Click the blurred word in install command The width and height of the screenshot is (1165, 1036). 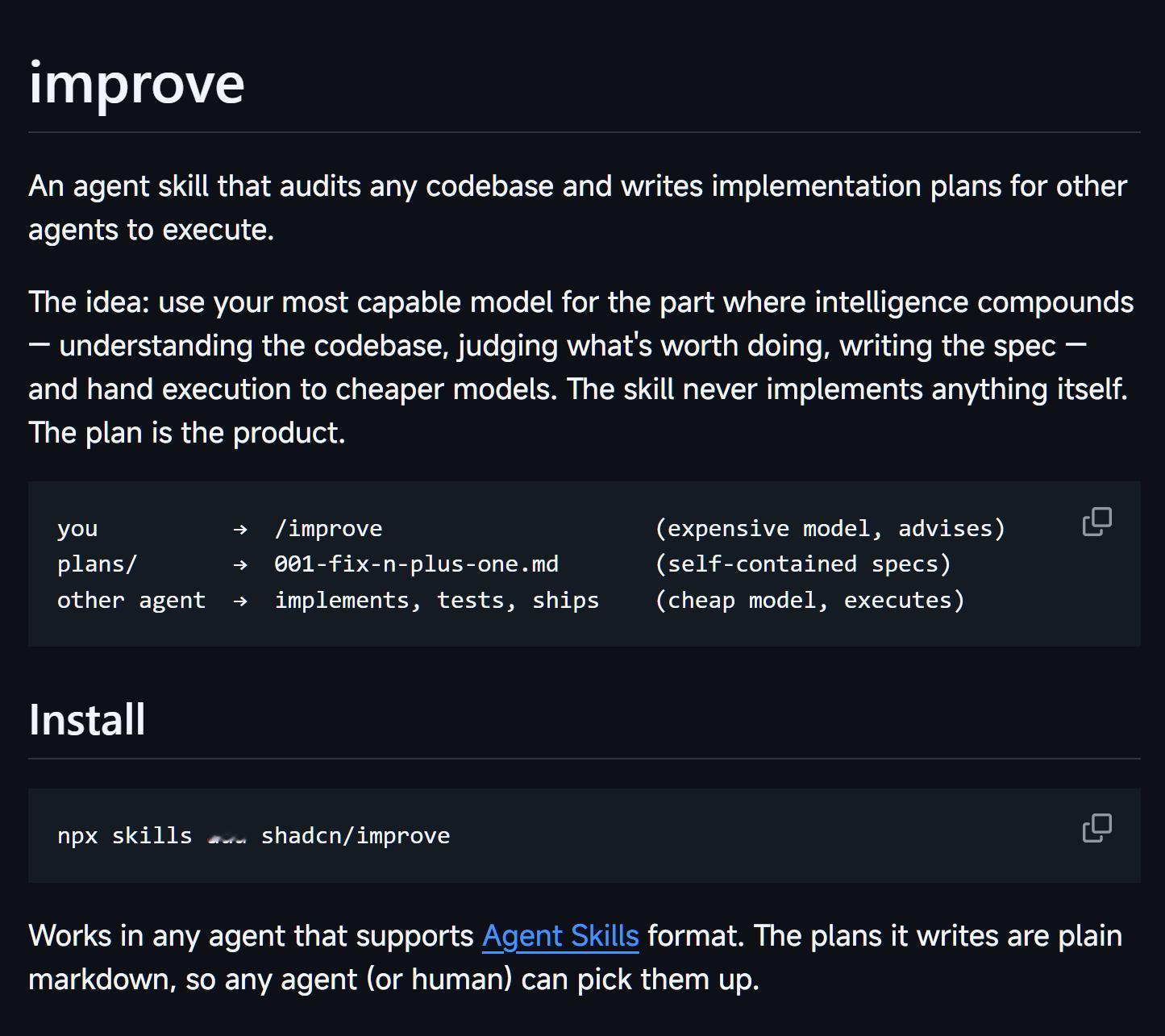[227, 838]
